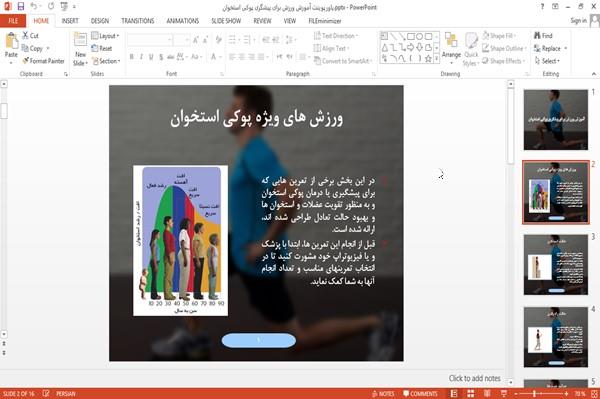
Task: Open the Select dropdown in Editing
Action: 547,61
